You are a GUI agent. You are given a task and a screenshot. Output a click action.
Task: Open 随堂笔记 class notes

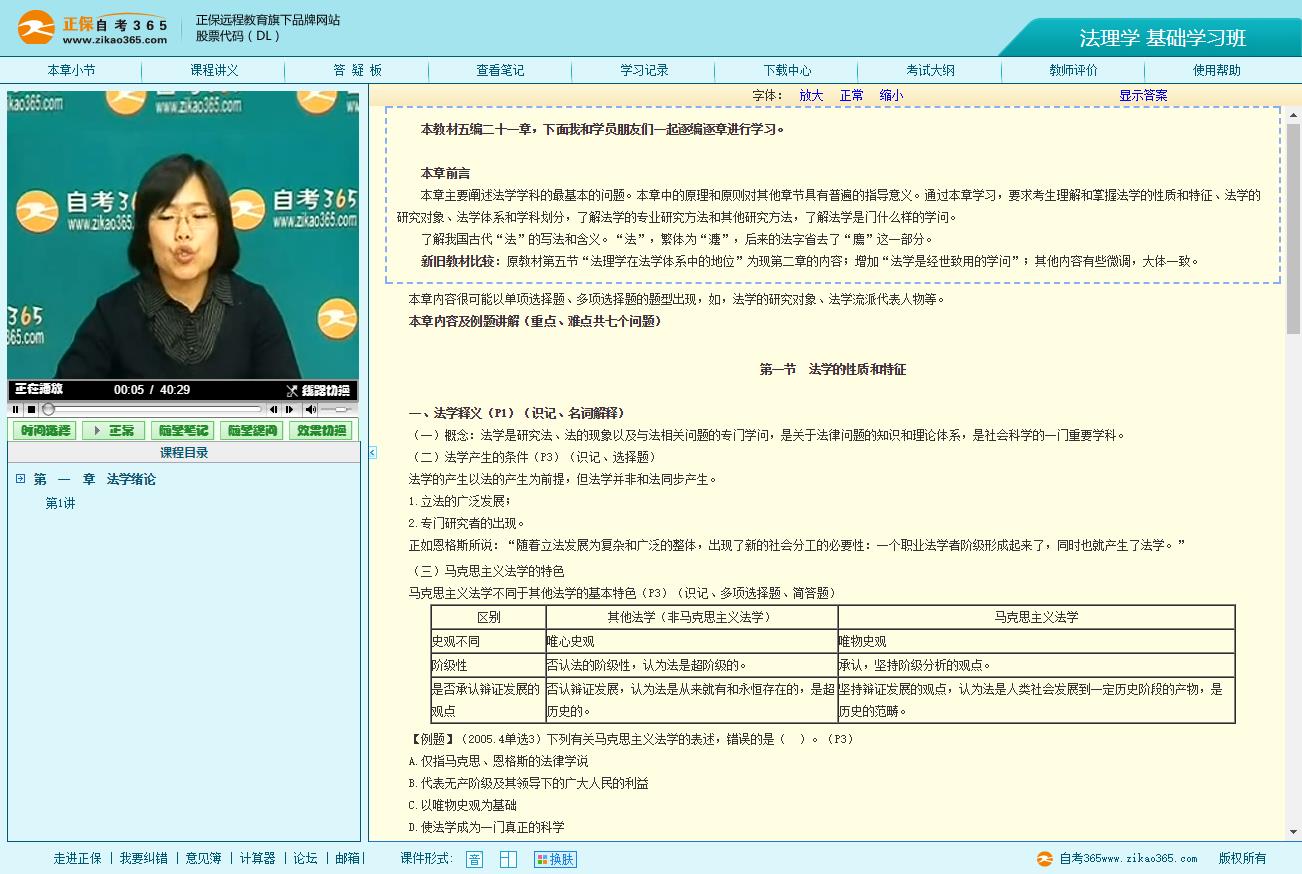182,431
